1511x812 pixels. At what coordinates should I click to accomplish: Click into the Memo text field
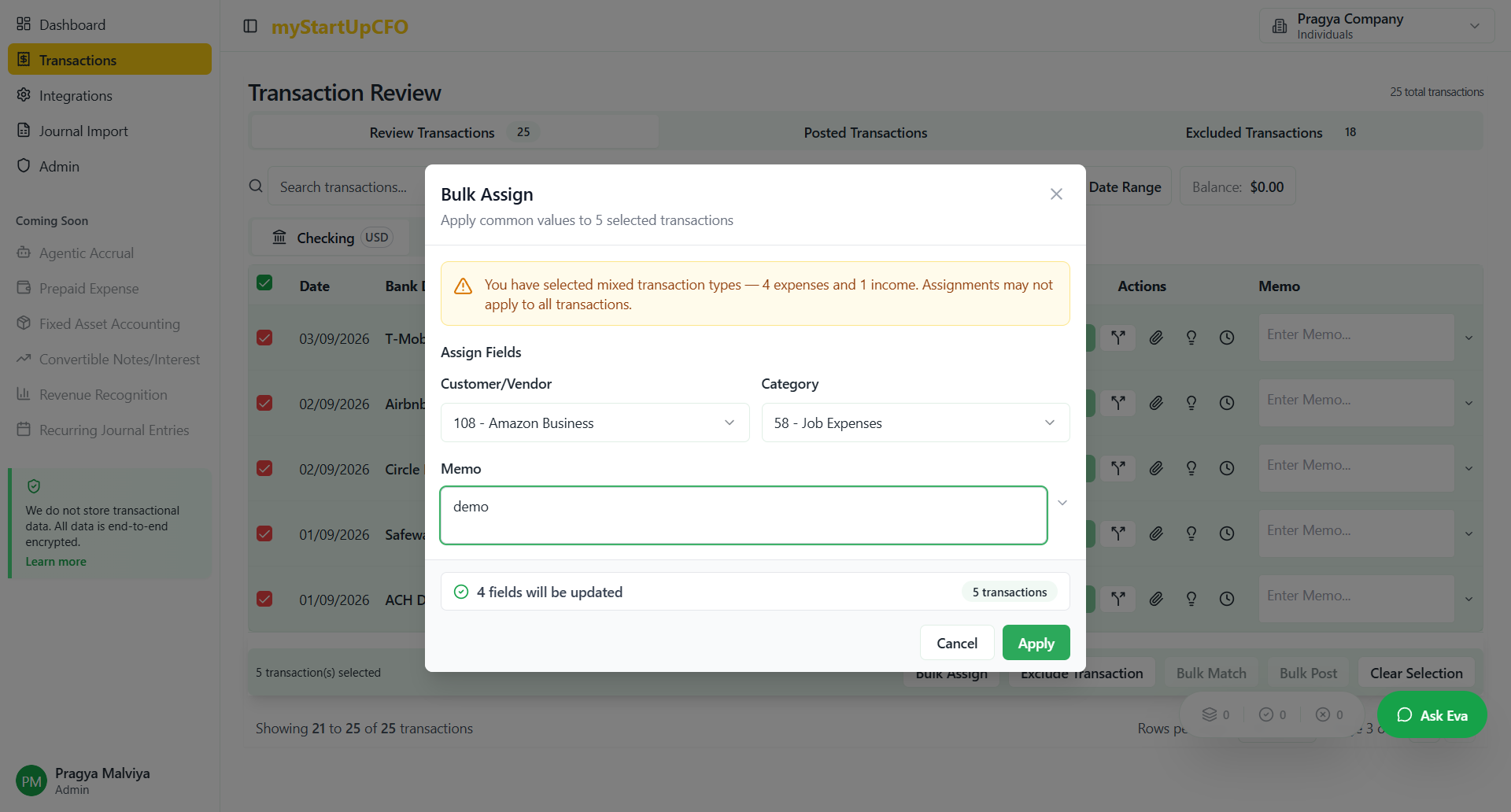[x=743, y=515]
